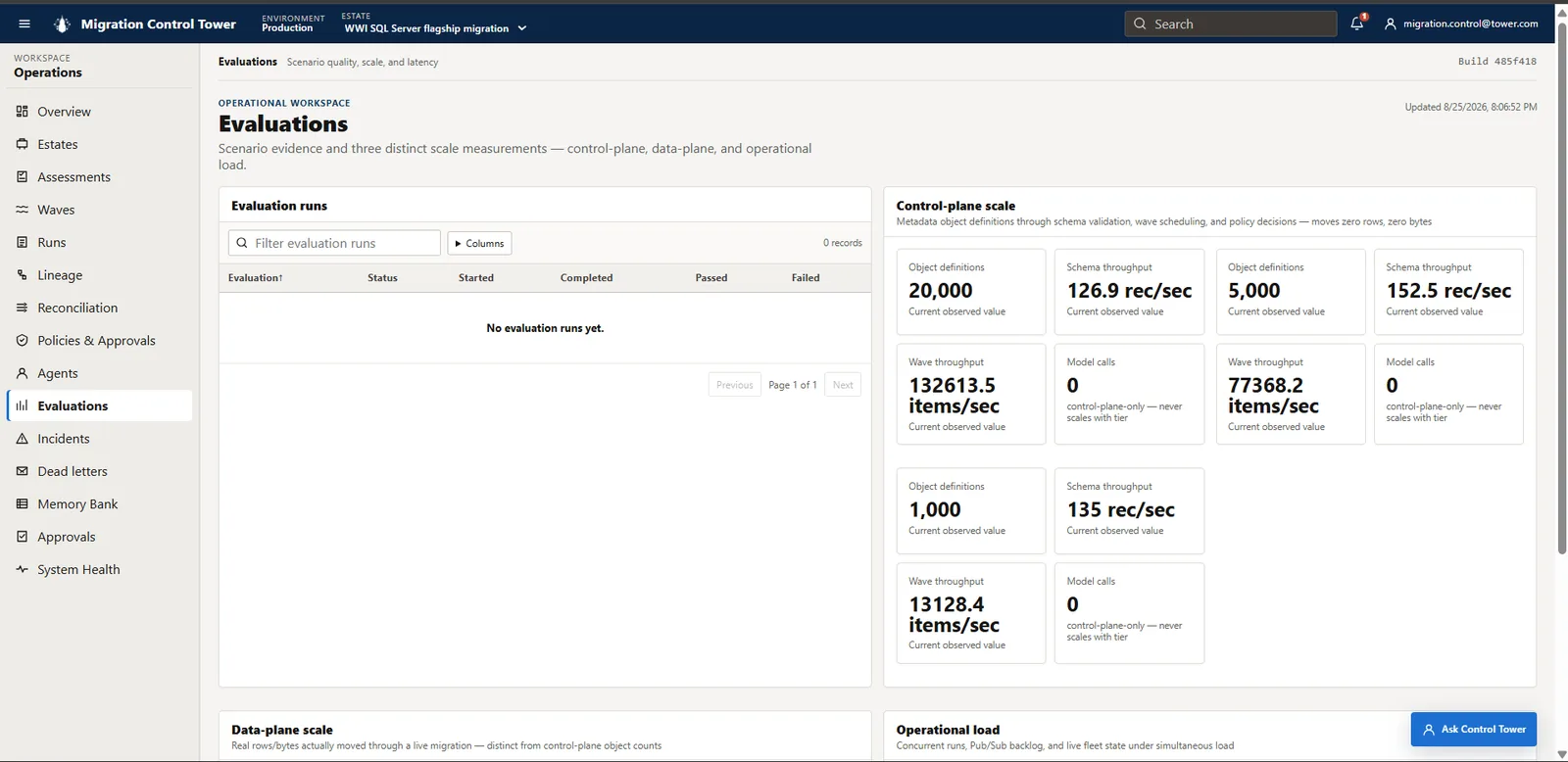The width and height of the screenshot is (1568, 762).
Task: Click the Previous page button
Action: pos(735,385)
